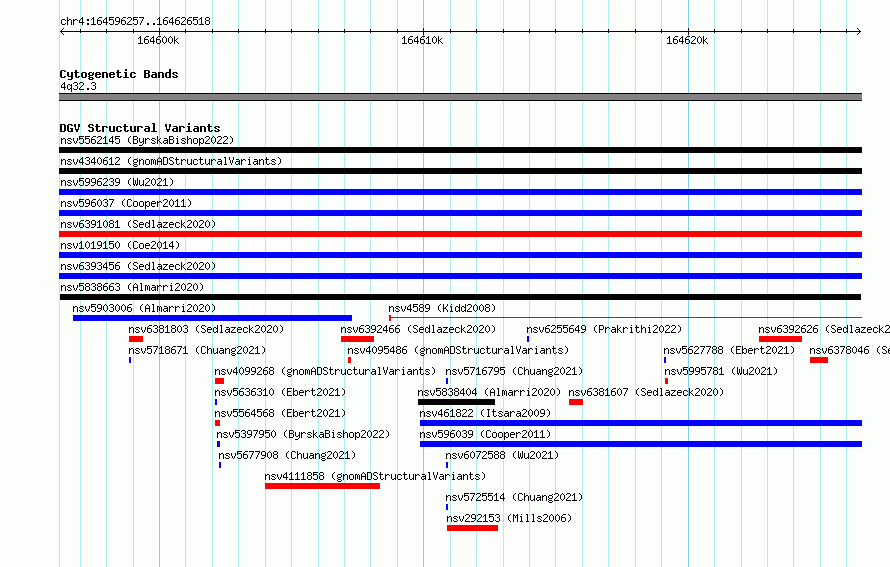
Task: Open nsv596039 (Cooper2011) label
Action: click(485, 434)
